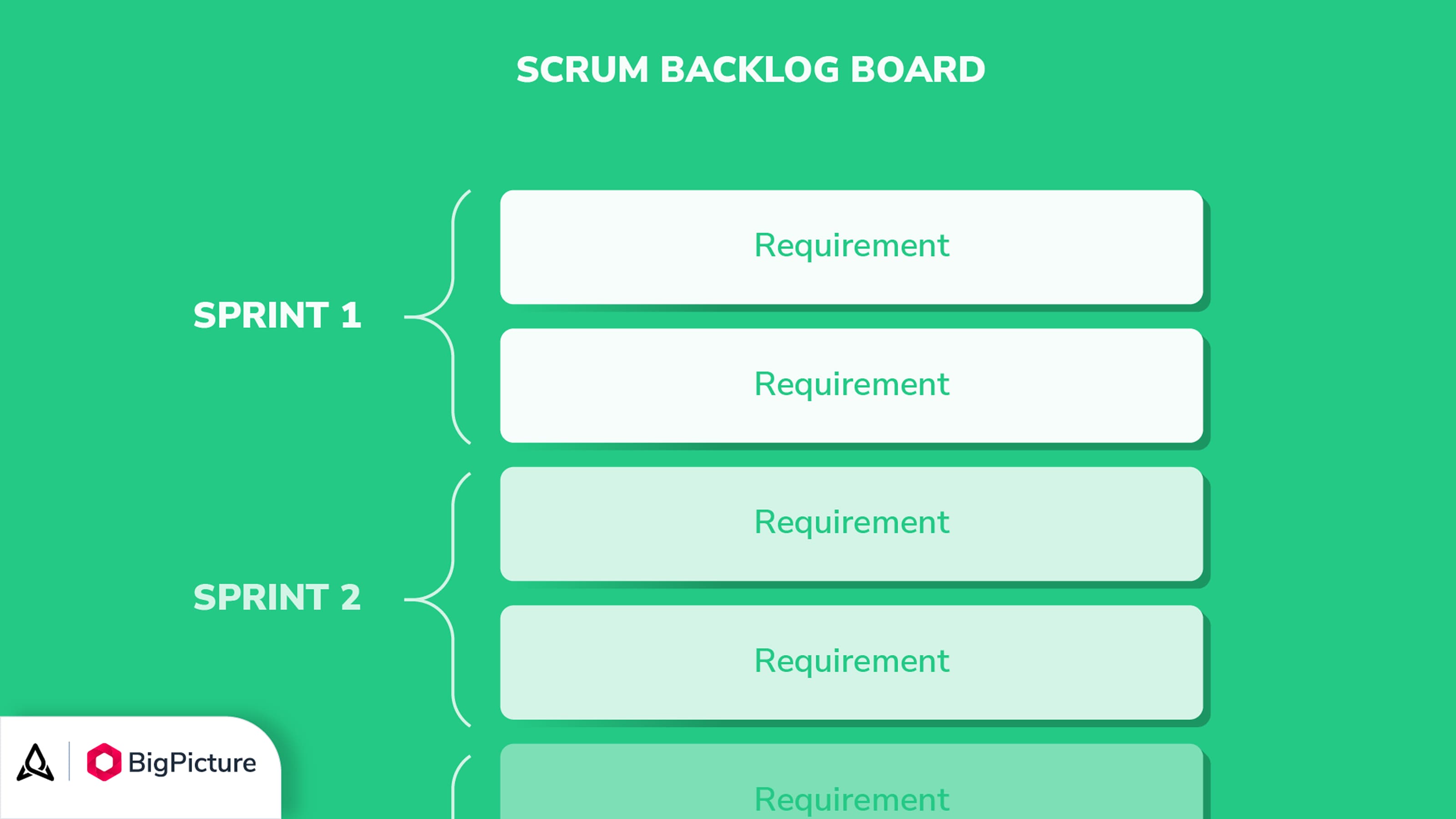Viewport: 1456px width, 819px height.
Task: Click the word BACKLOG in the title
Action: point(749,70)
